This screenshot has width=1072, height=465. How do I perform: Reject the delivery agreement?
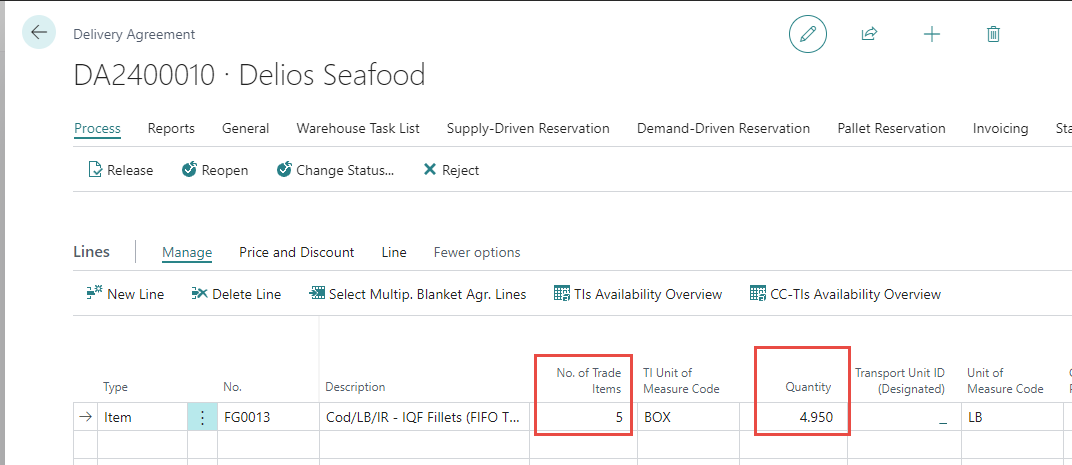[x=451, y=170]
